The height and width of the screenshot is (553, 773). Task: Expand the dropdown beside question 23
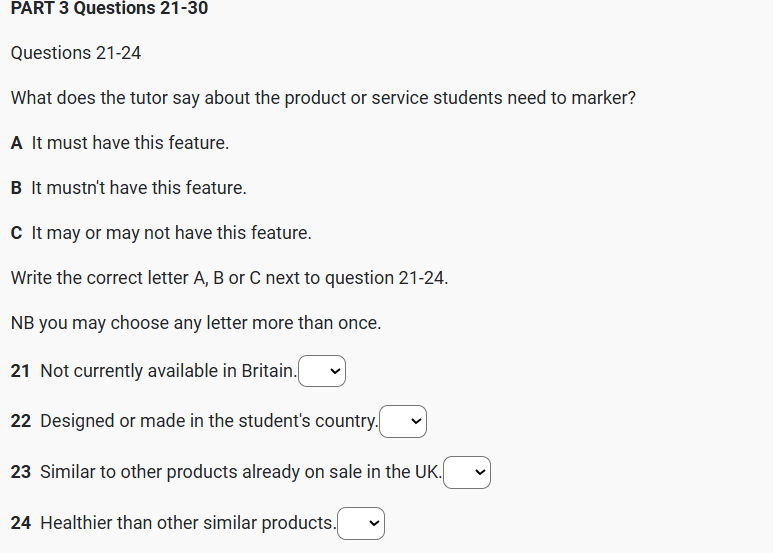(467, 472)
